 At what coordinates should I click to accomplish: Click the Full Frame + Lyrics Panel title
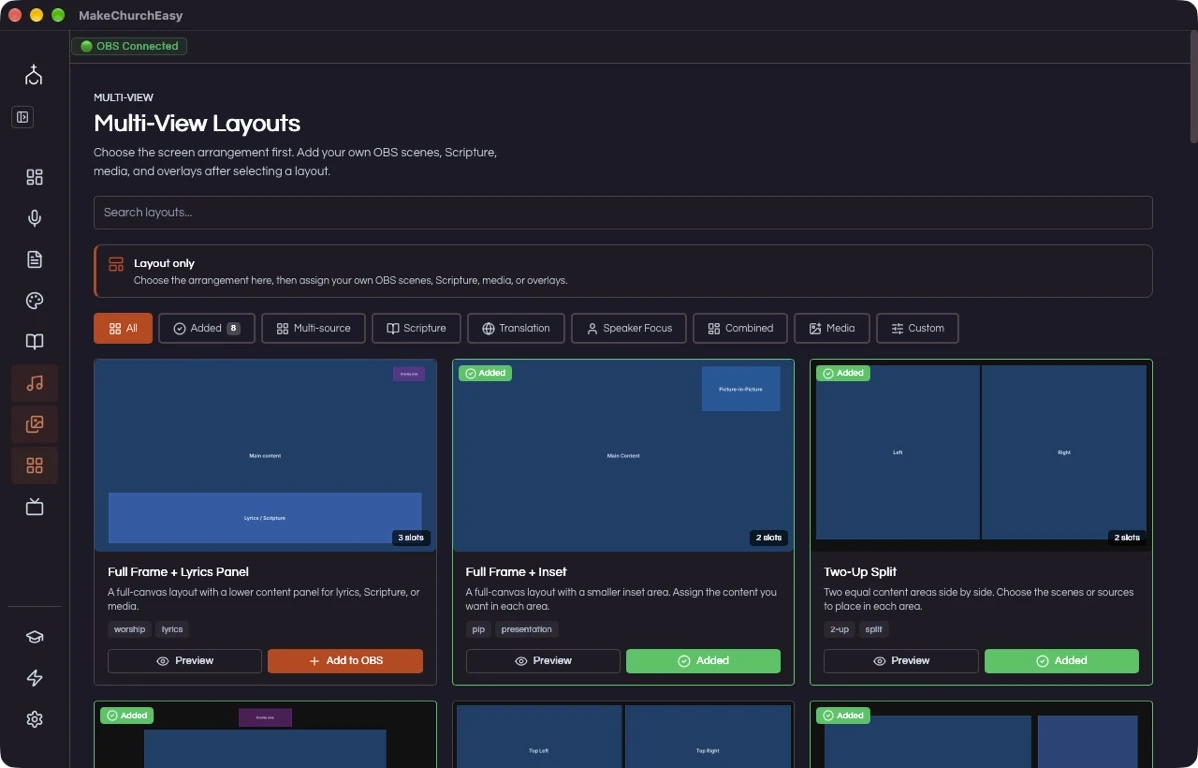point(178,572)
